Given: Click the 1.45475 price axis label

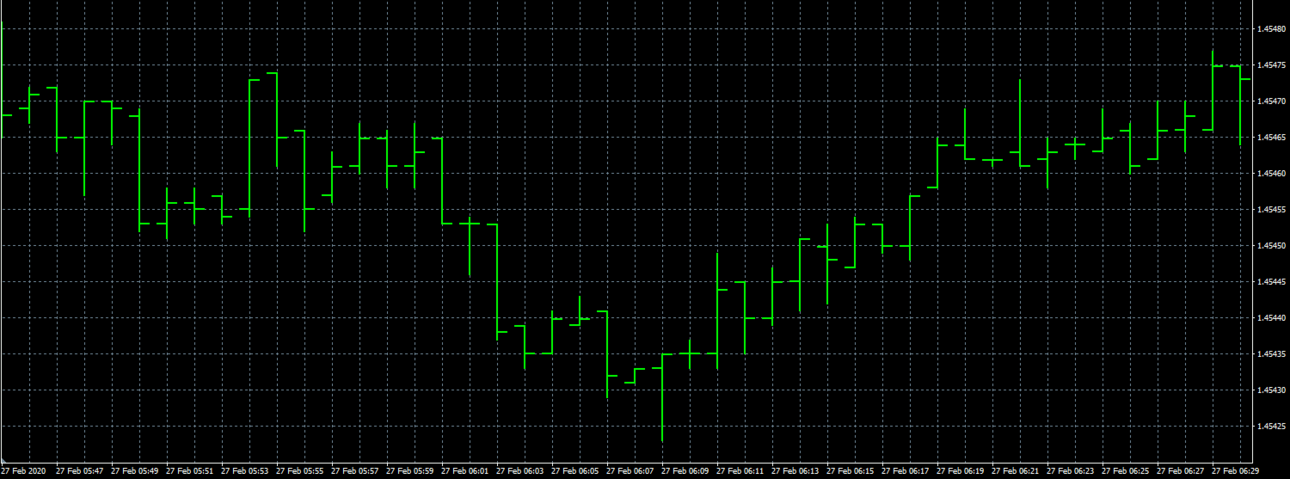Looking at the screenshot, I should [x=1273, y=66].
